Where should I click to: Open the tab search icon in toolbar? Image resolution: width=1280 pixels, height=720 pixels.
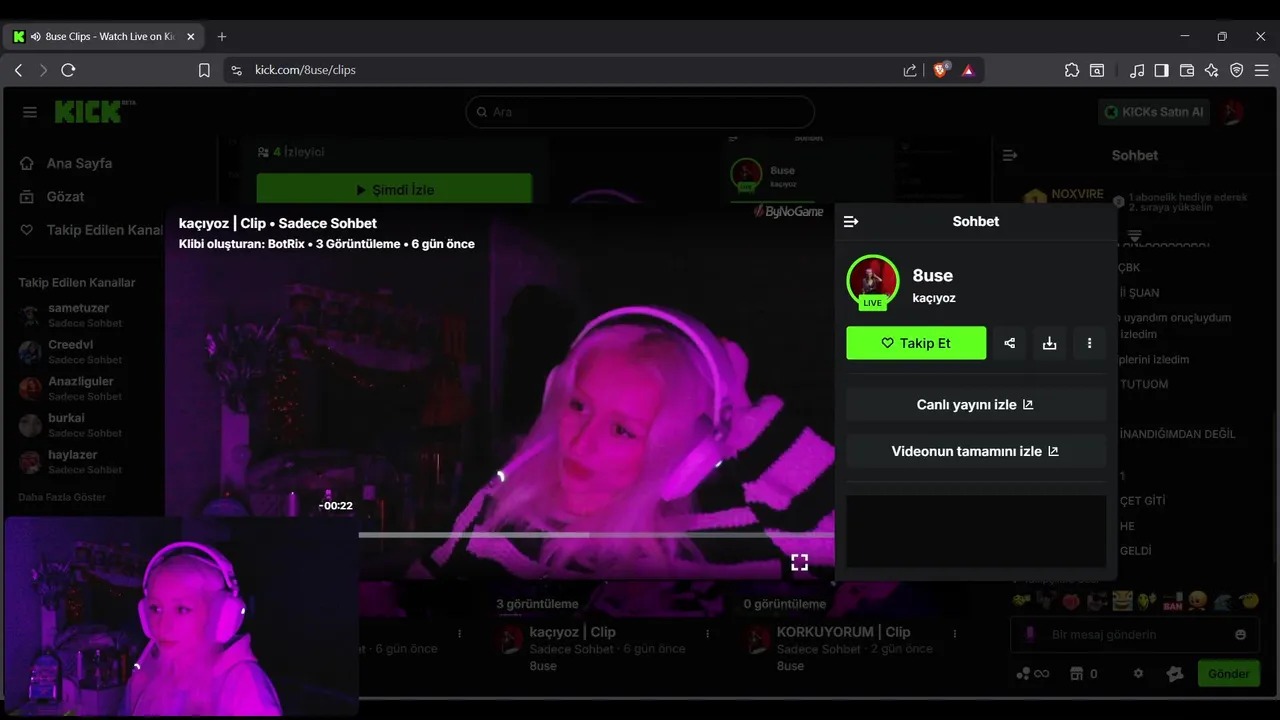1097,70
